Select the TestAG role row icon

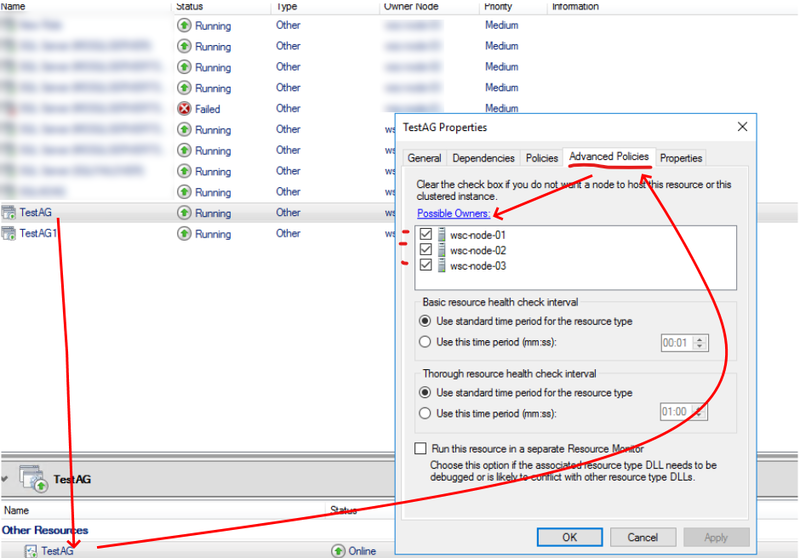coord(9,213)
